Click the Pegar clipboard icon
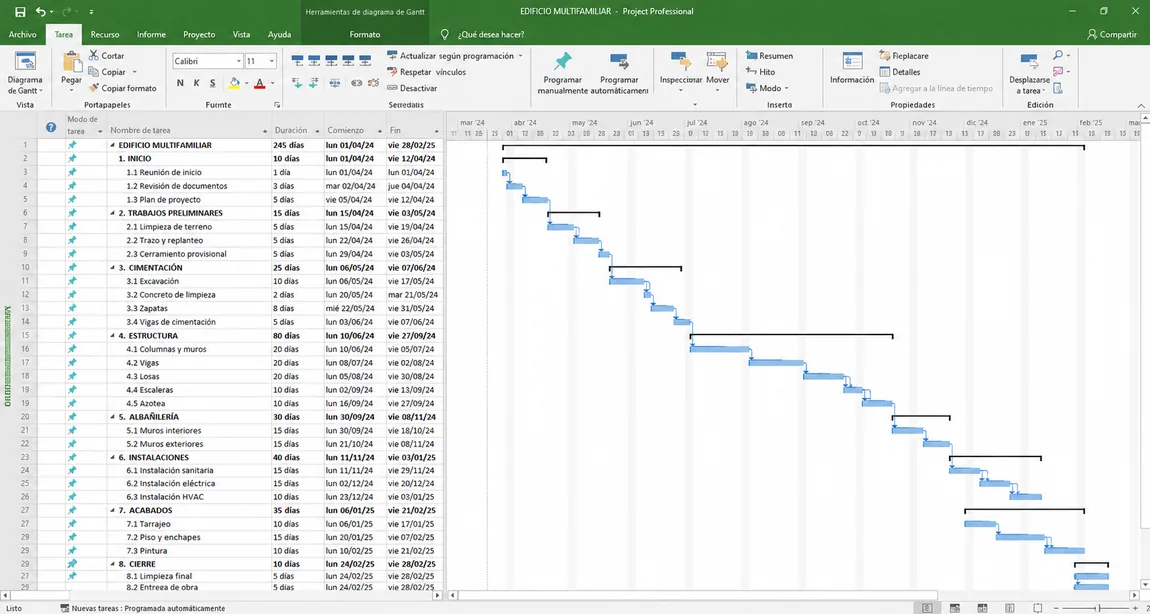This screenshot has height=614, width=1150. (x=72, y=62)
